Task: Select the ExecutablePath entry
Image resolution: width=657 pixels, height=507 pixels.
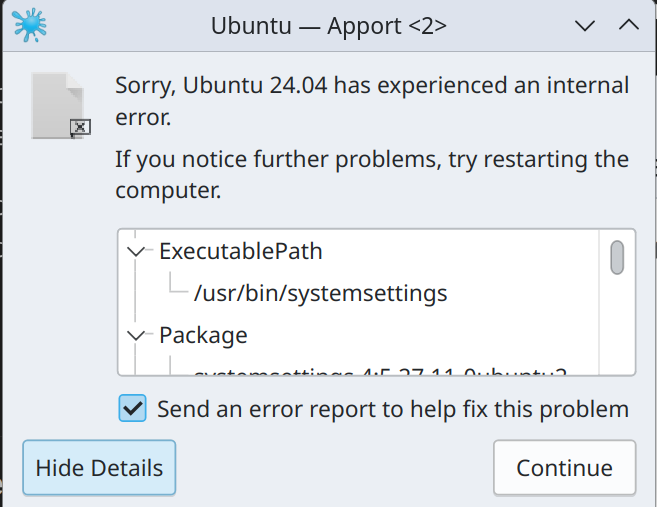Action: pyautogui.click(x=240, y=251)
